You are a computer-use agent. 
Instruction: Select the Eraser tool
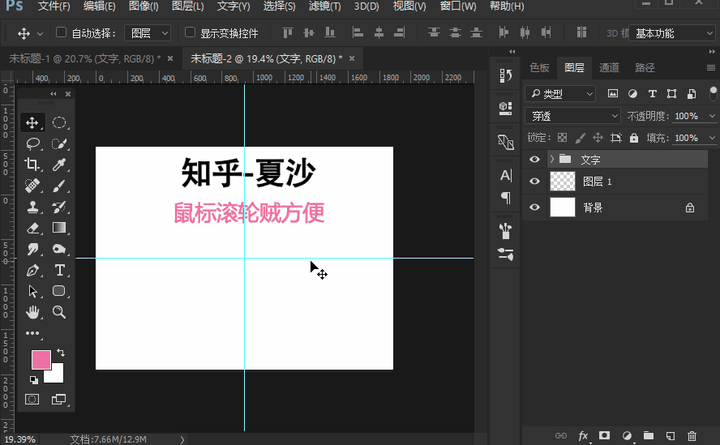point(32,228)
